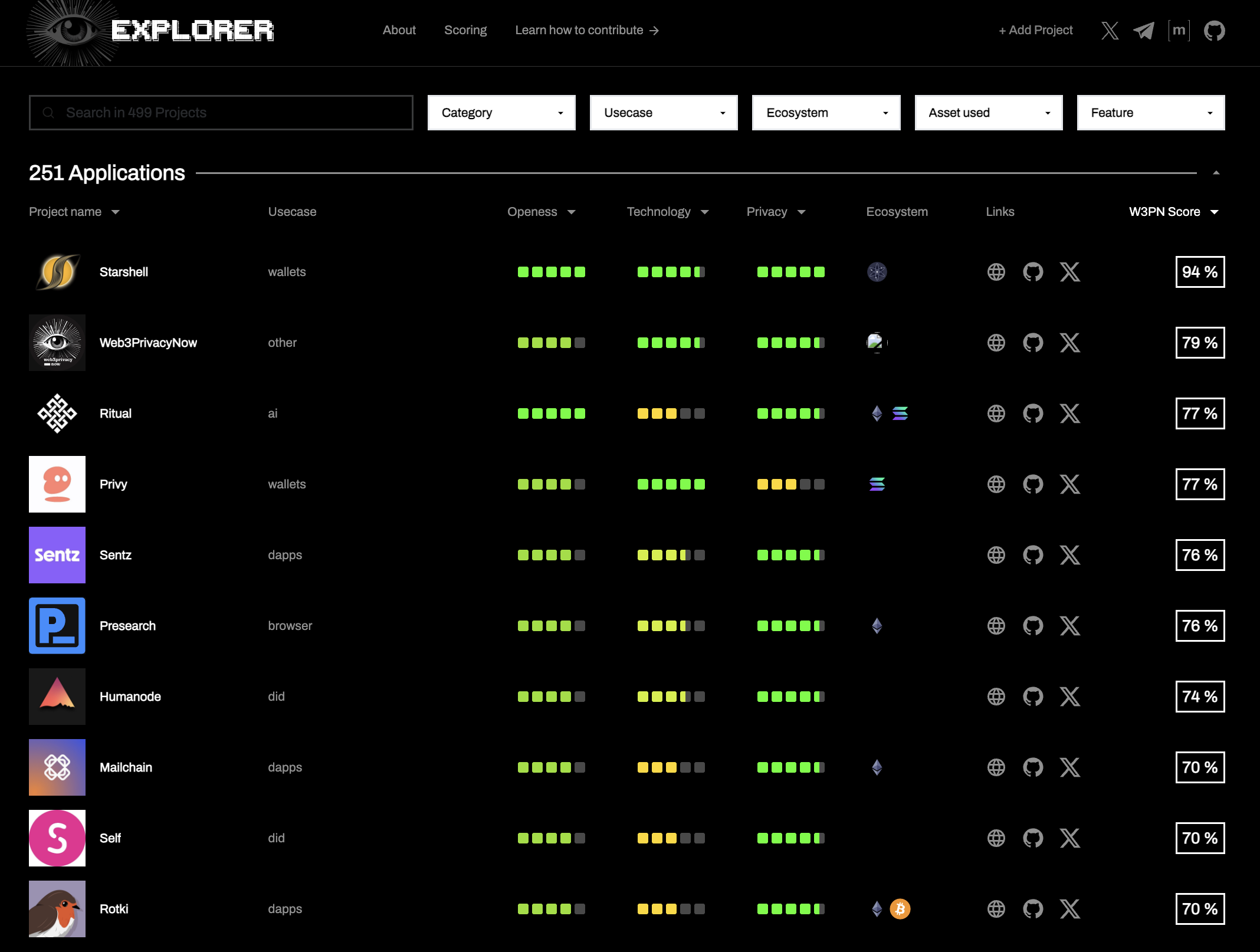Click Privy Solana ecosystem icon

click(x=877, y=484)
